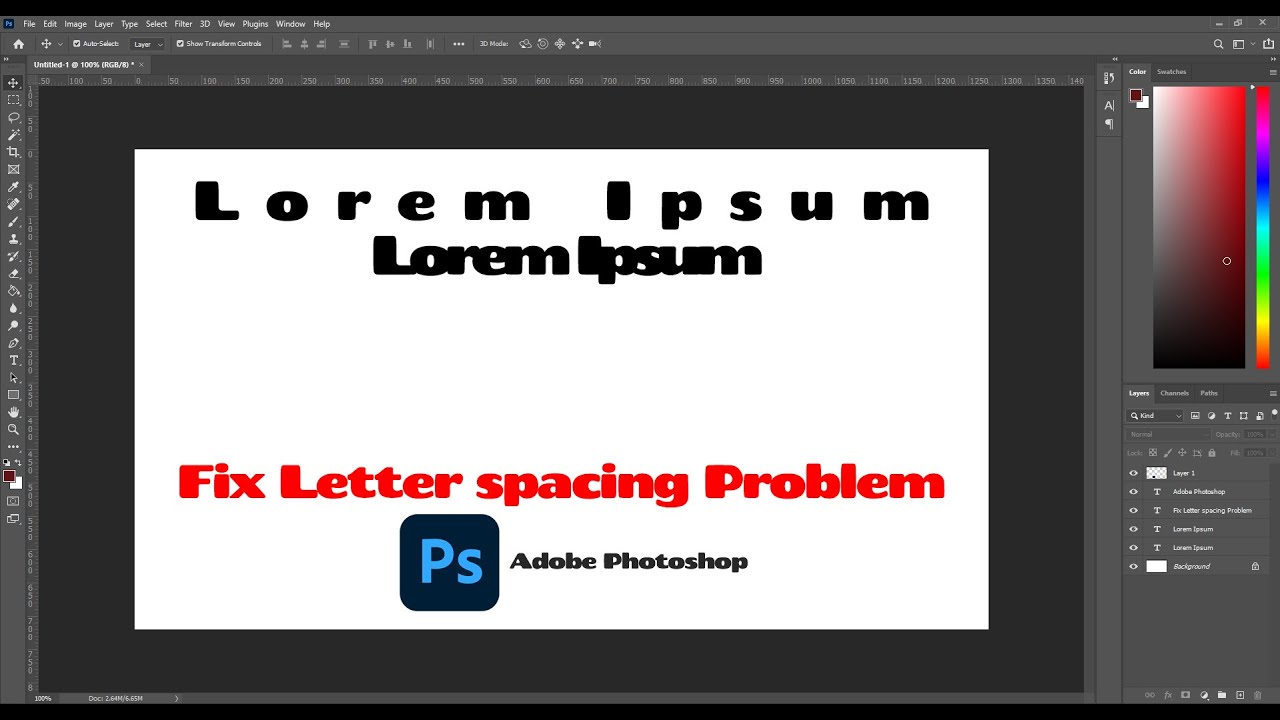The image size is (1280, 720).
Task: Select the Zoom tool
Action: [14, 429]
